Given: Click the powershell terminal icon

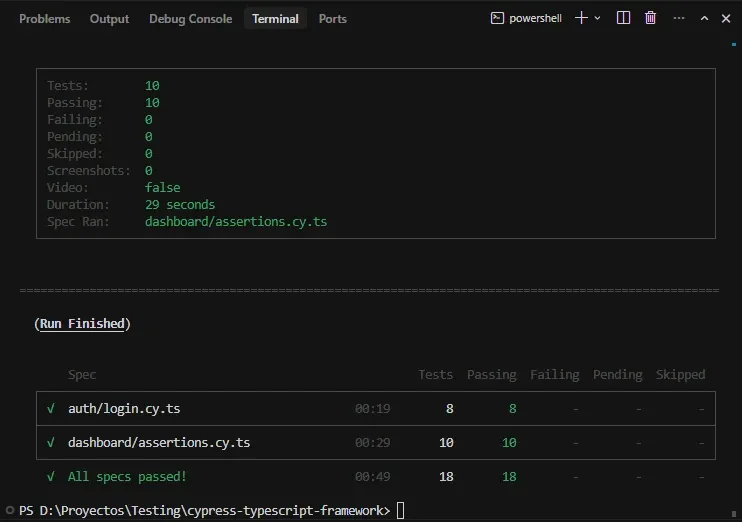Looking at the screenshot, I should [x=497, y=18].
